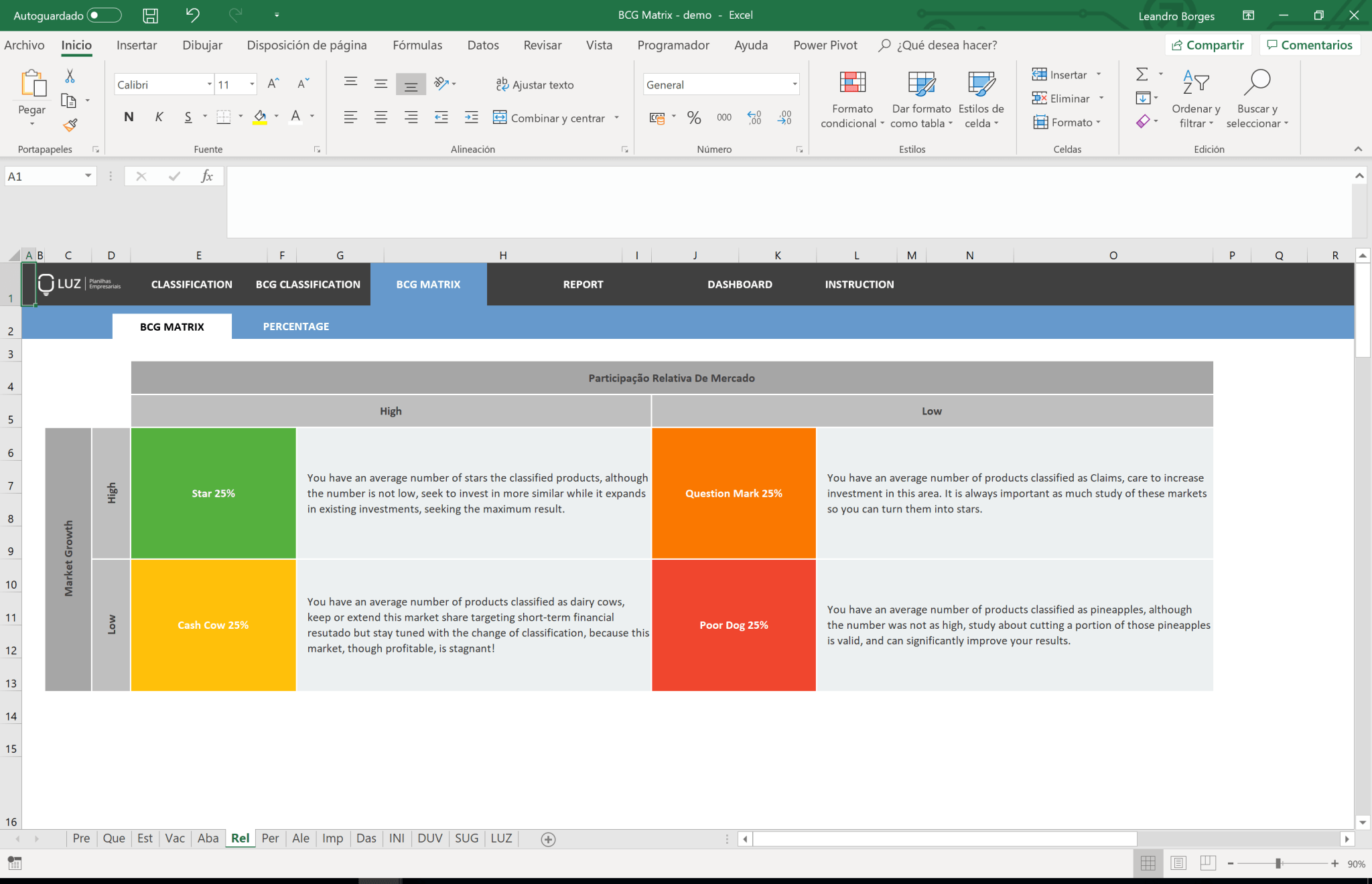Enable bold formatting with the N button
Viewport: 1372px width, 884px height.
point(128,117)
